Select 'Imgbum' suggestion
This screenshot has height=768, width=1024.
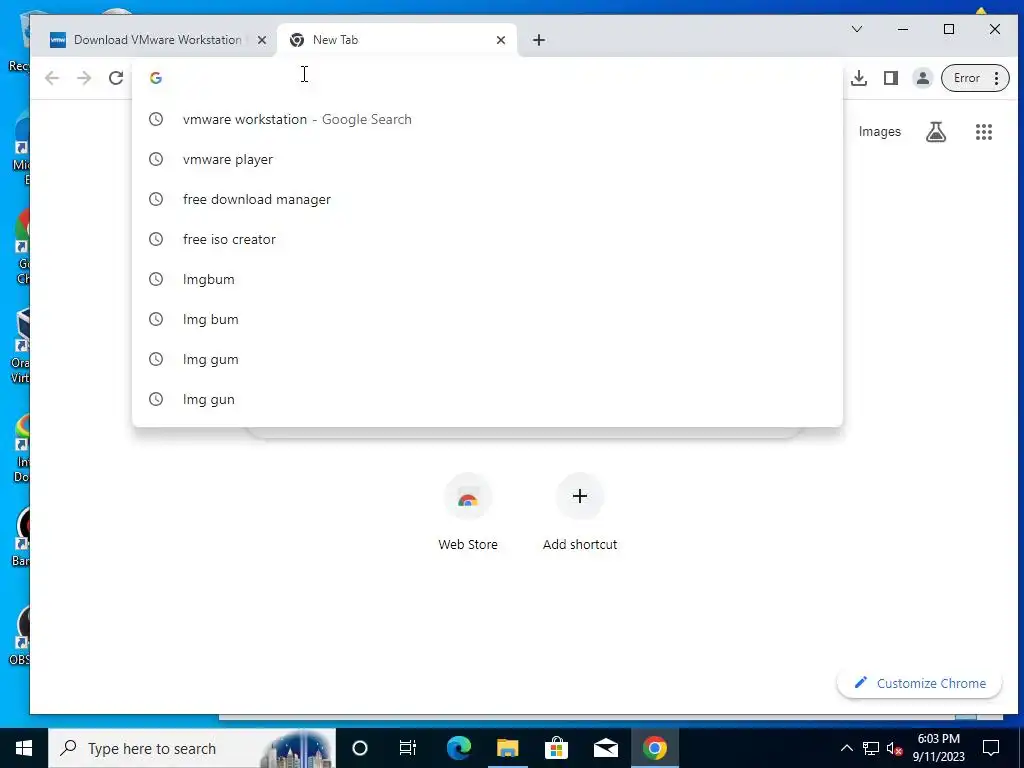(487, 280)
